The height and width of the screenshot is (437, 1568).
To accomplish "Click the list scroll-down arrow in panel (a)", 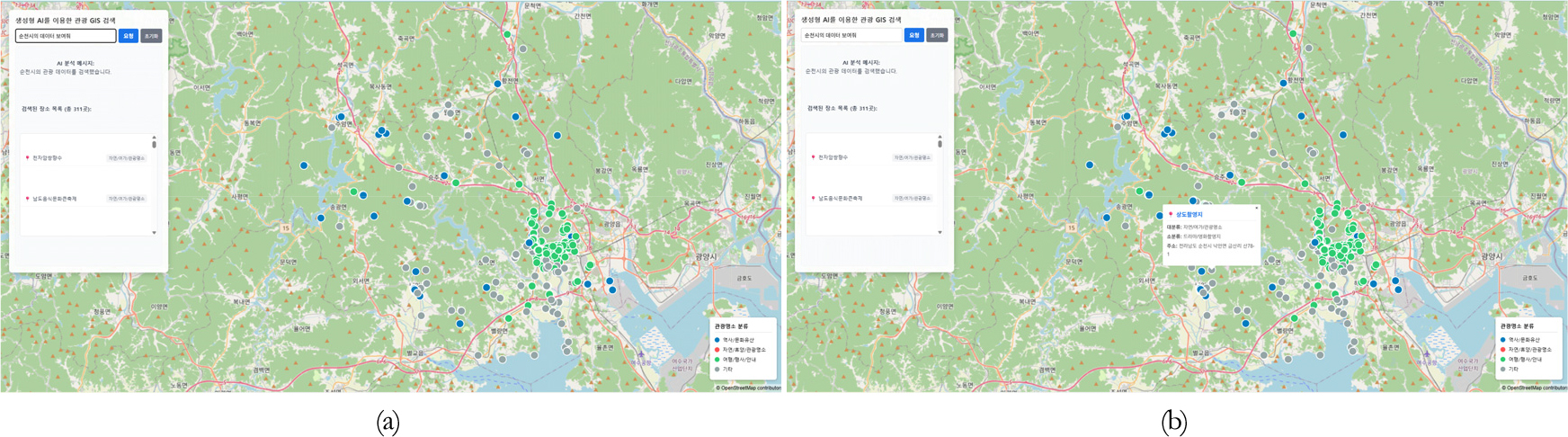I will coord(154,233).
